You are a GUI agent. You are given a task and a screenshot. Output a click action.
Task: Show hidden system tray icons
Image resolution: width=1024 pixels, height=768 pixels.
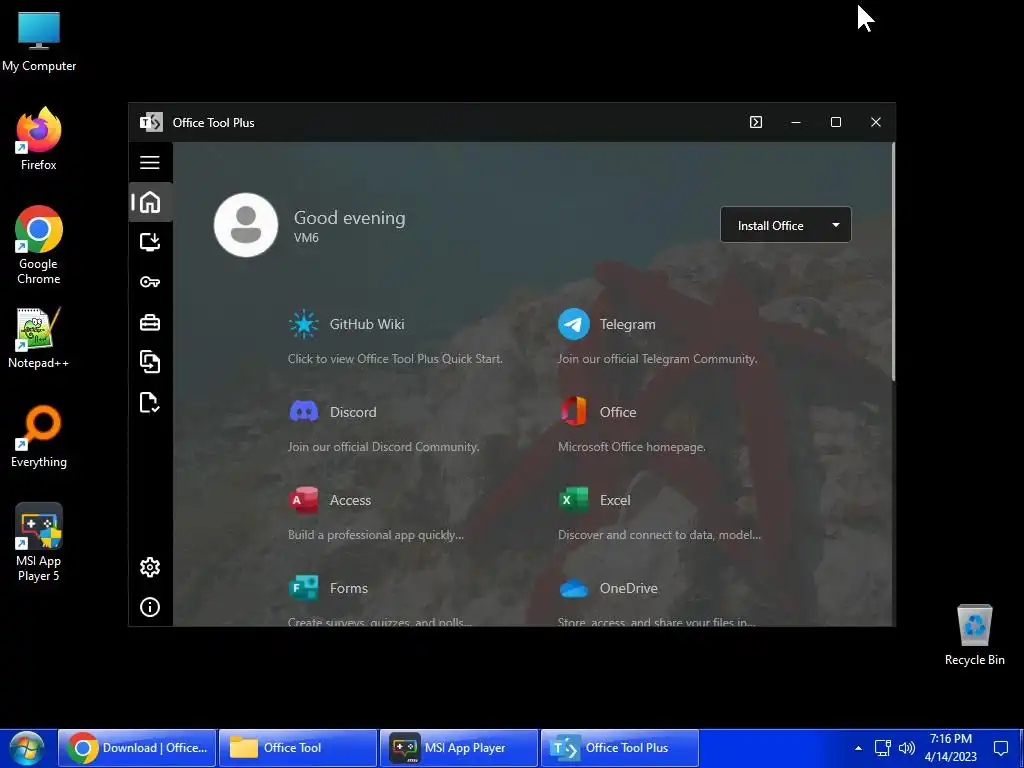pos(858,748)
